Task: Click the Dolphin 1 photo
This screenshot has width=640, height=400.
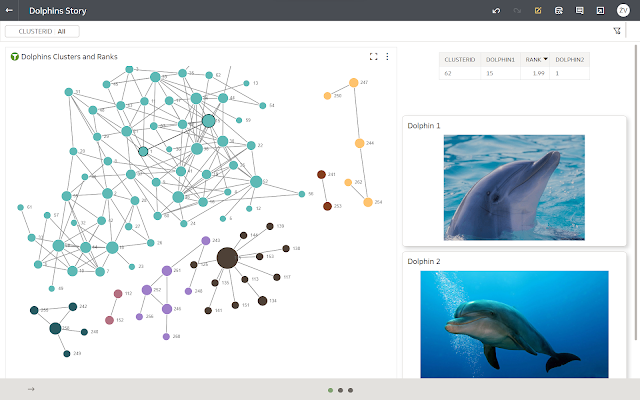Action: (514, 187)
